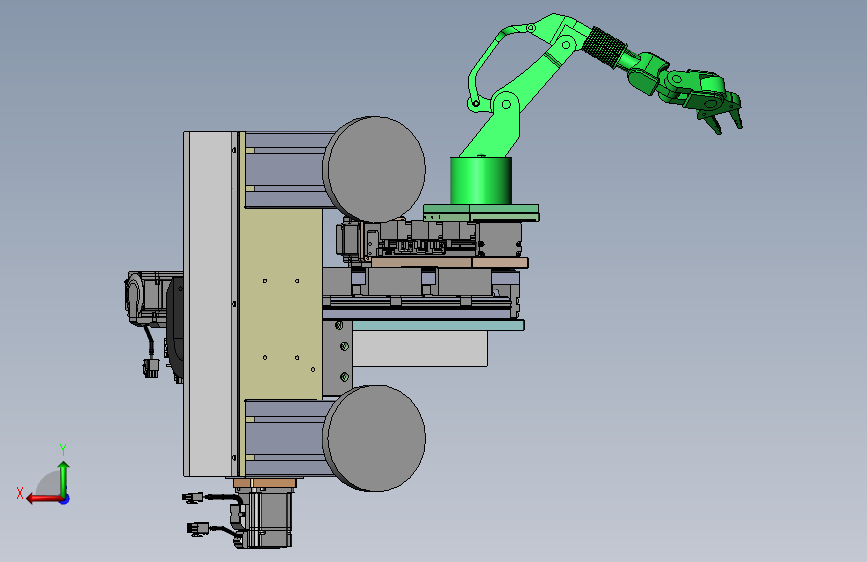Select the green cylindrical robot base
The image size is (867, 562).
coord(480,180)
